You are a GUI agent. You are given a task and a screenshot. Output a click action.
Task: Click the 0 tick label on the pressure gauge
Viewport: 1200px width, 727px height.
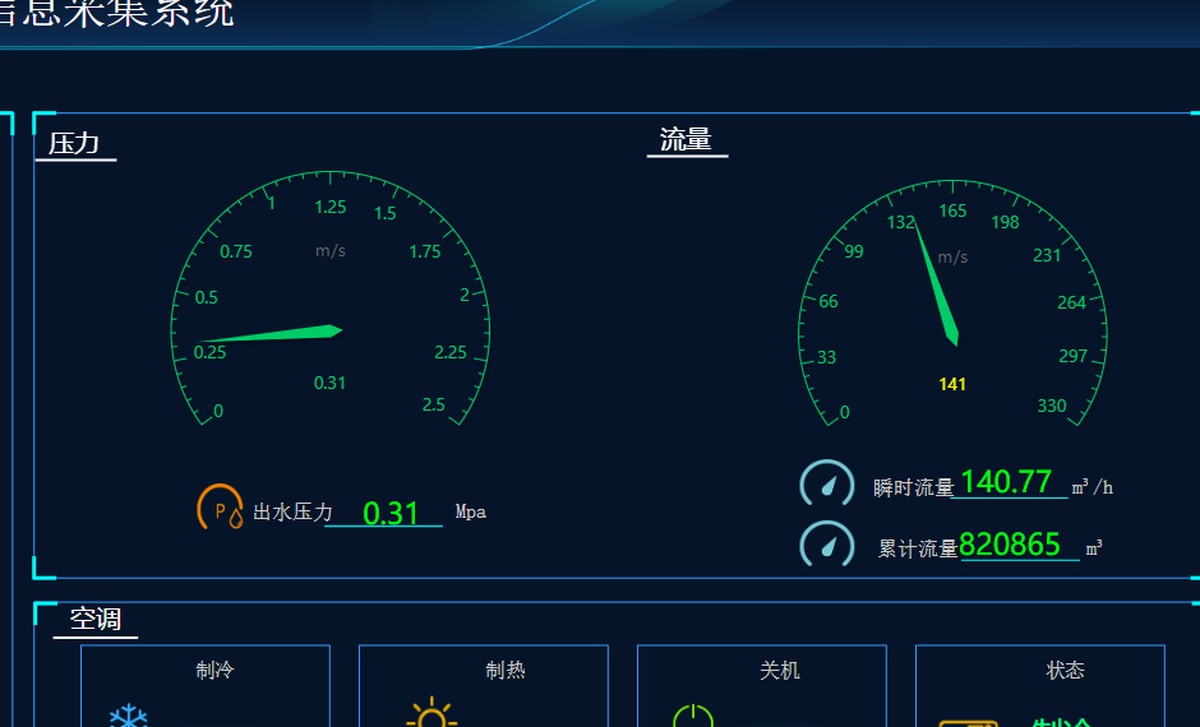click(x=219, y=411)
